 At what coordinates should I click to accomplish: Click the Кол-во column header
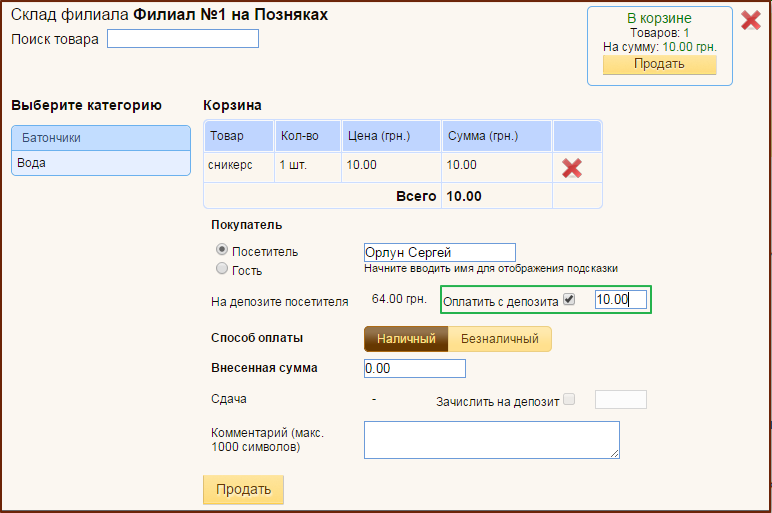coord(308,136)
